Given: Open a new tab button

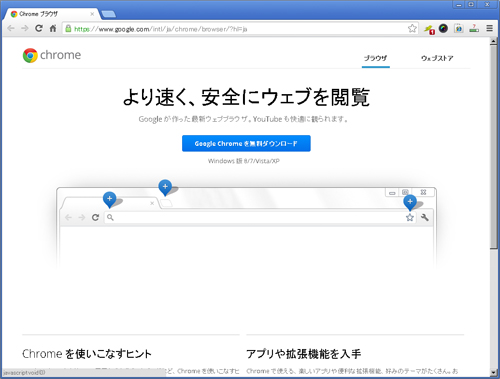Looking at the screenshot, I should [x=108, y=14].
